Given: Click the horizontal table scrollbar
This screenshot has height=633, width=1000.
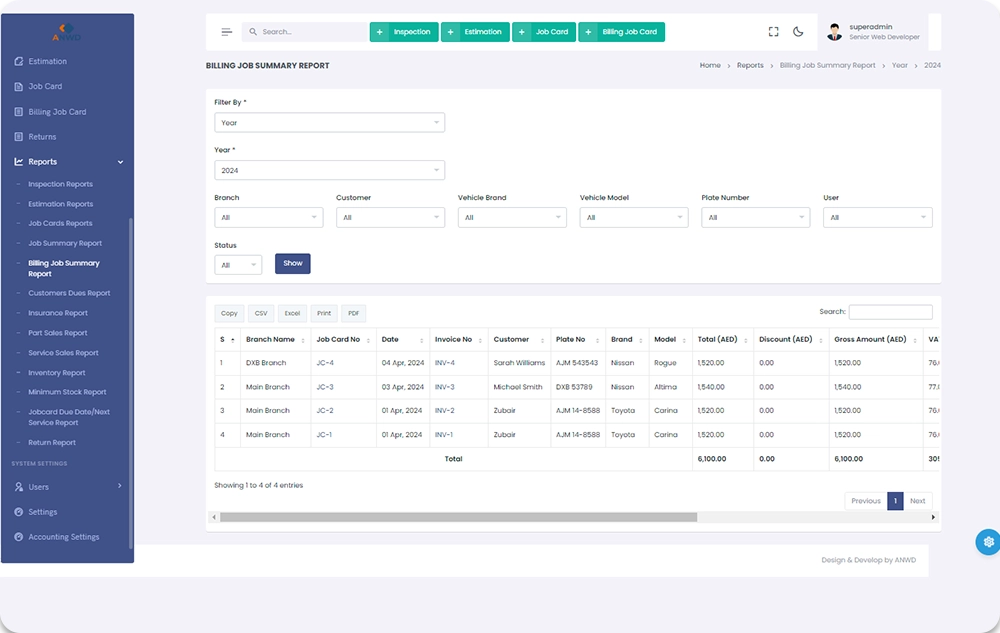Looking at the screenshot, I should [x=458, y=517].
